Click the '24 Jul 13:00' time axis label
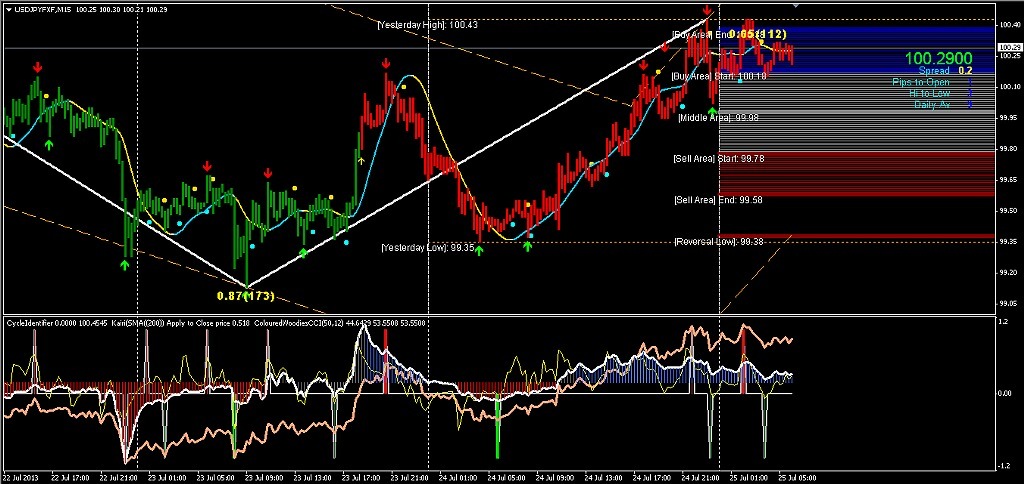Viewport: 1024px width, 484px height. [605, 477]
